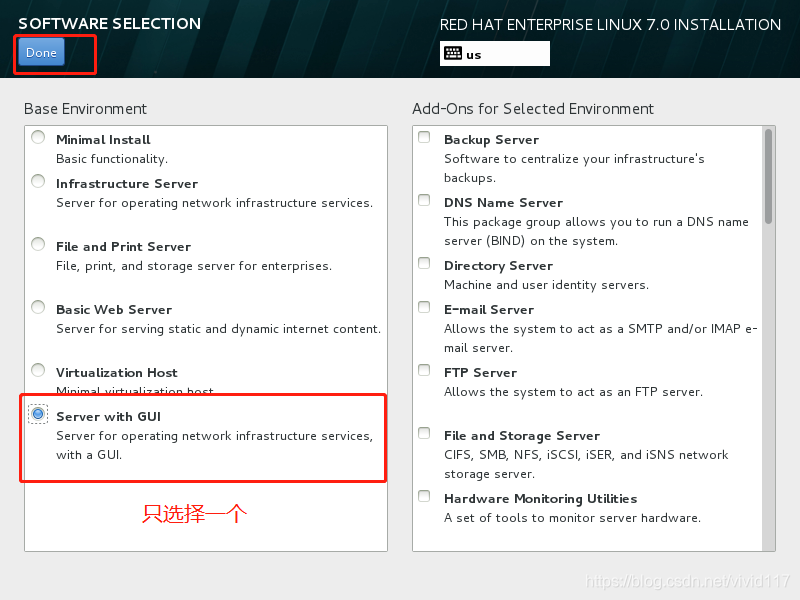800x600 pixels.
Task: Open the us keyboard layout selector
Action: [x=494, y=54]
